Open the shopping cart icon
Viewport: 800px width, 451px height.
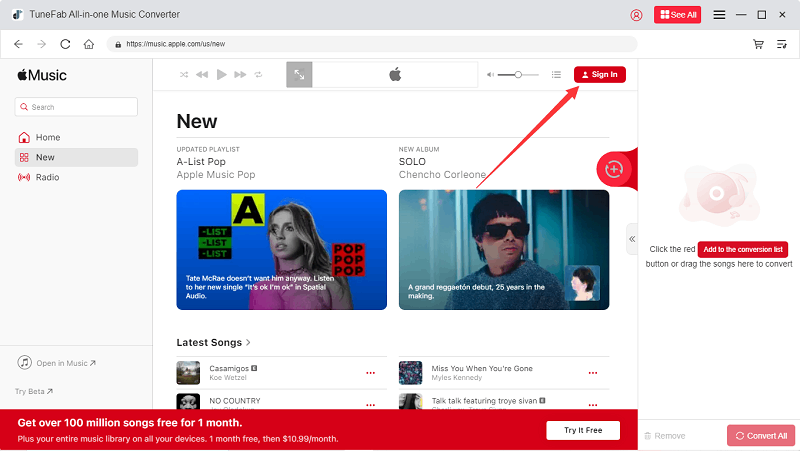(x=758, y=44)
